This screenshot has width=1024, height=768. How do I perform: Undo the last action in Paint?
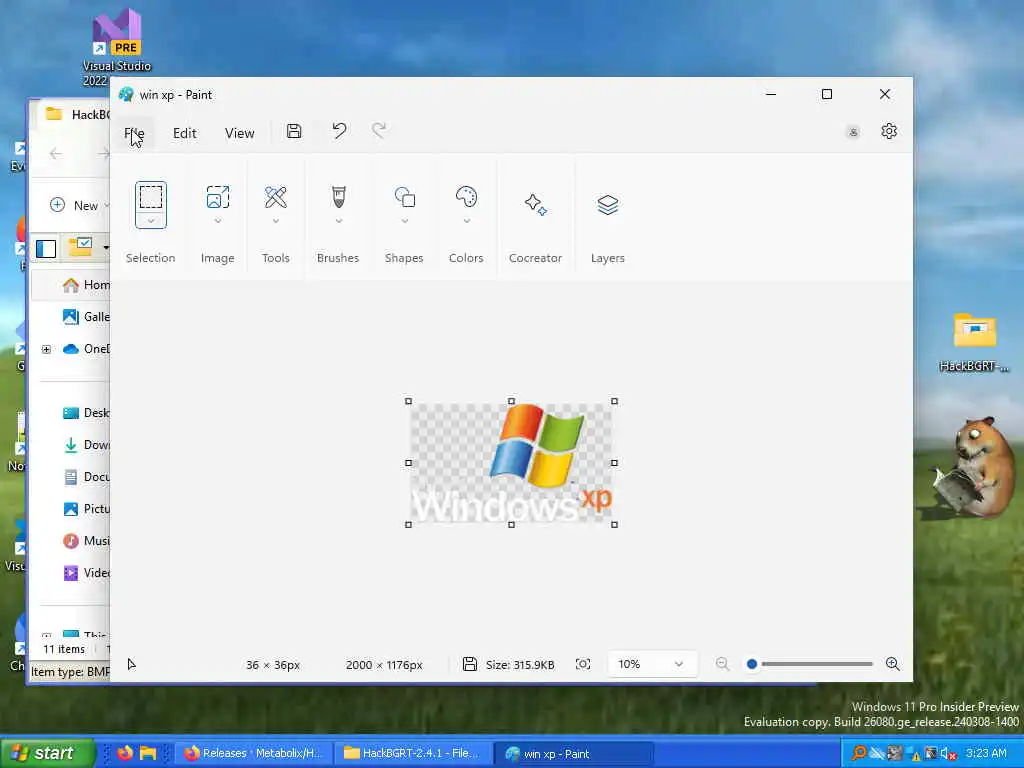339,131
